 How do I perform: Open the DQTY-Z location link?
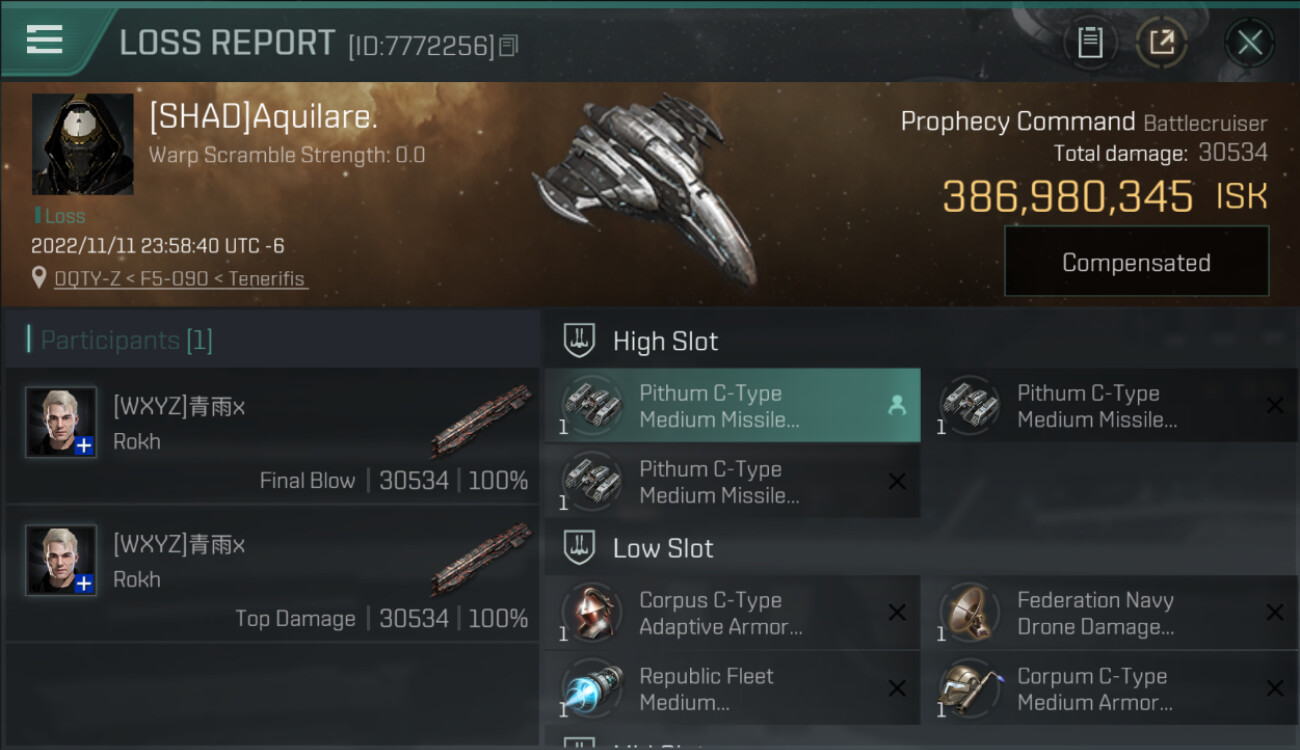point(180,279)
